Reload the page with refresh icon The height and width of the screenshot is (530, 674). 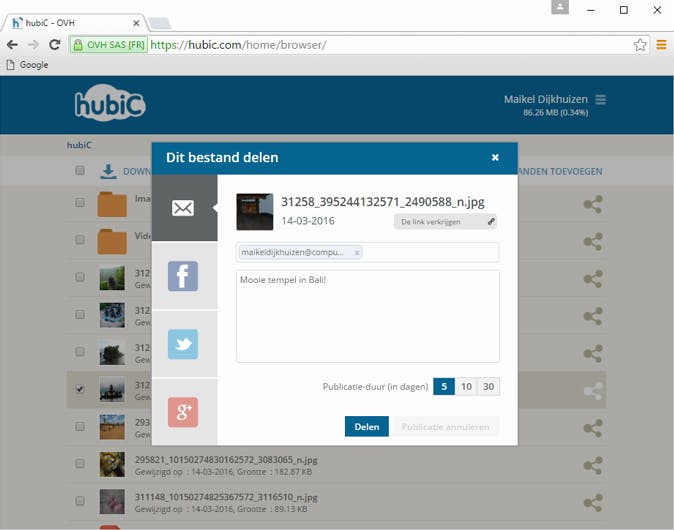[55, 45]
